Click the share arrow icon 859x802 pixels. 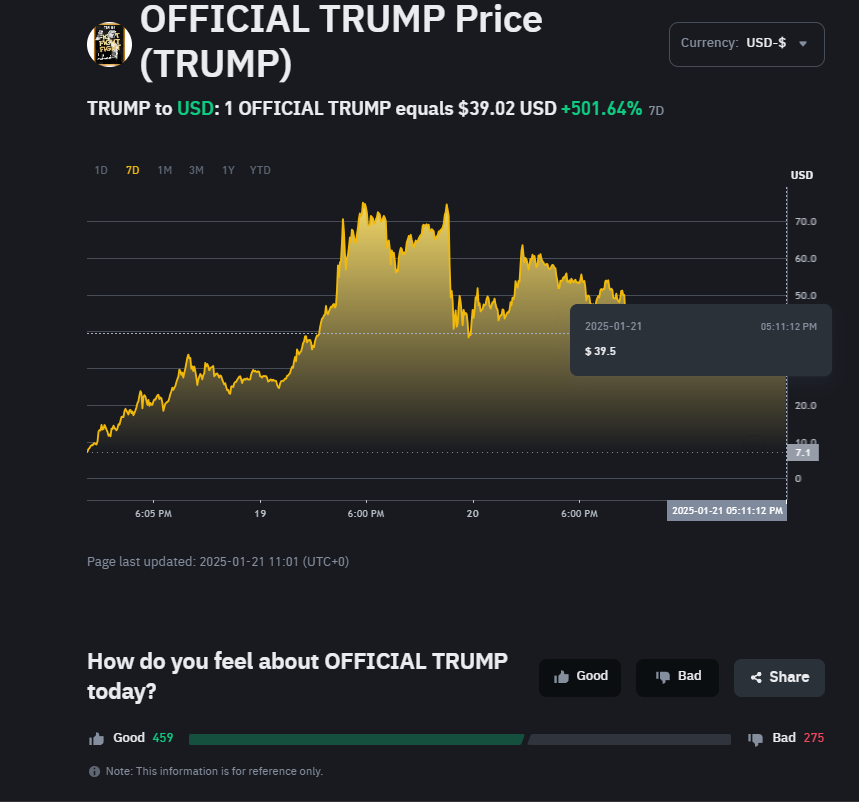click(x=757, y=677)
